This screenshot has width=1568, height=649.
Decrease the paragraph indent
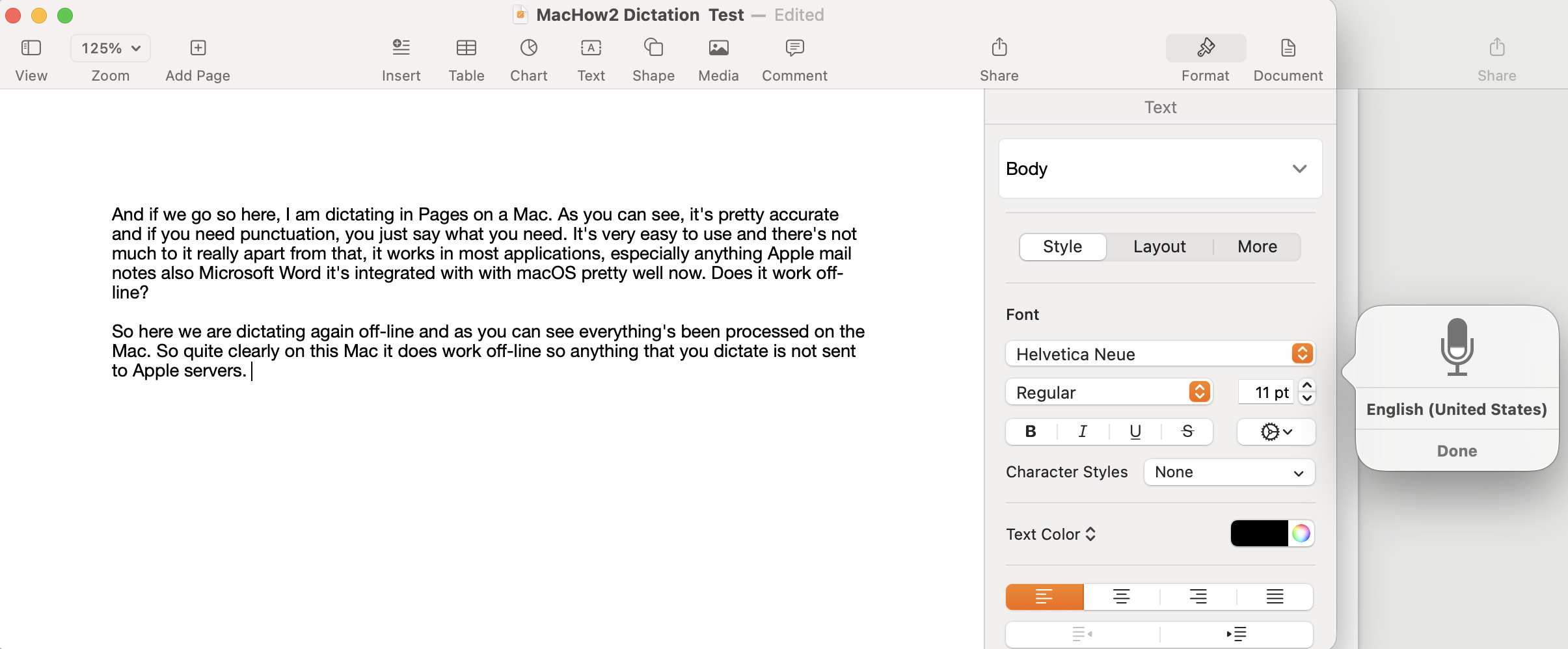pyautogui.click(x=1083, y=633)
